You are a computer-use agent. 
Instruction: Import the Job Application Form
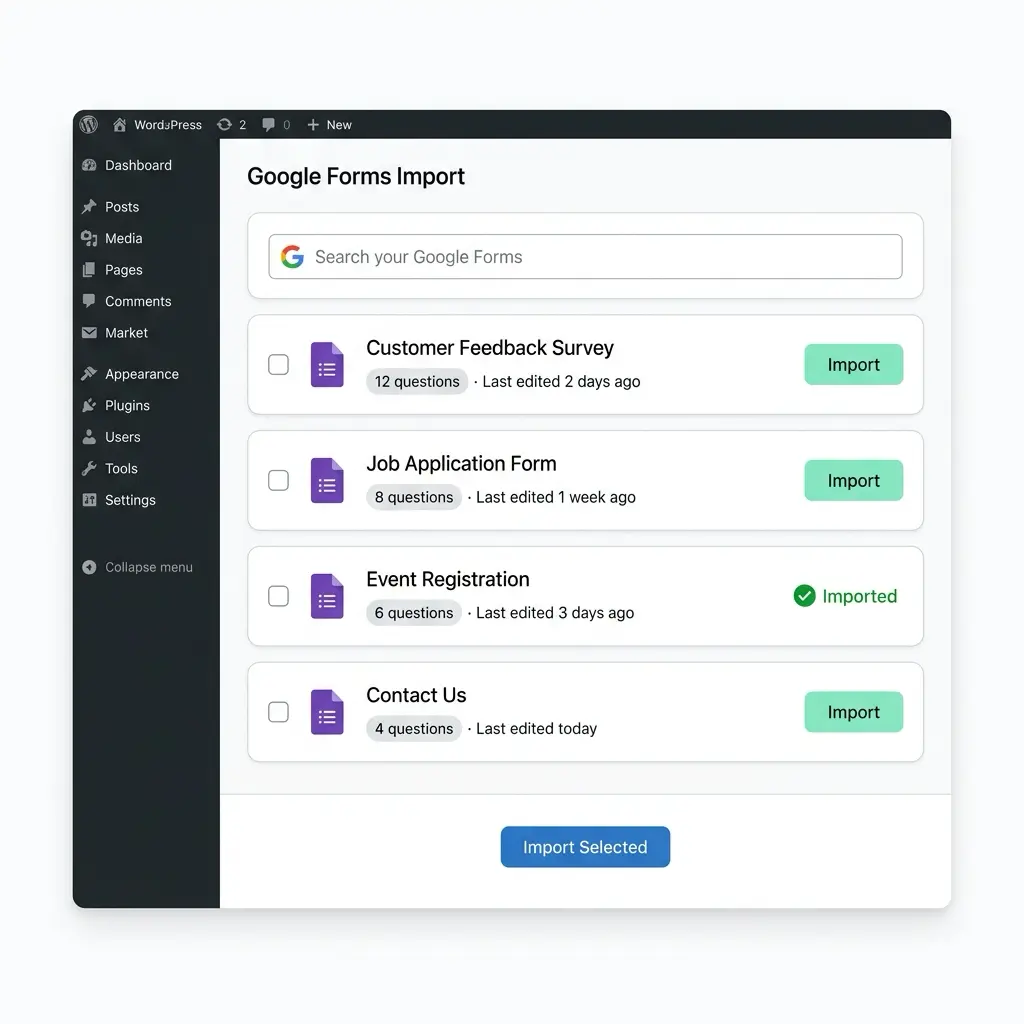(x=854, y=480)
